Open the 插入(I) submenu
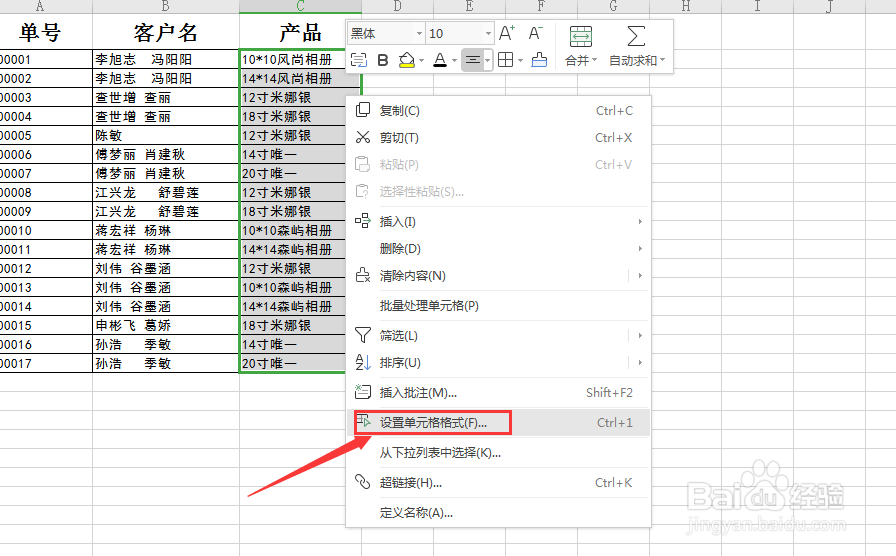896x556 pixels. click(498, 222)
